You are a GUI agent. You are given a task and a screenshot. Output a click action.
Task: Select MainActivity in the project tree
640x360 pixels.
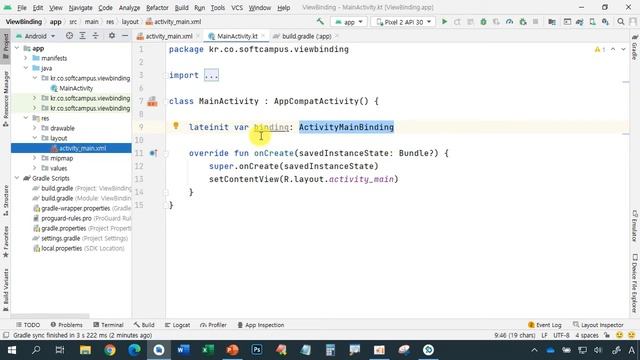(76, 88)
